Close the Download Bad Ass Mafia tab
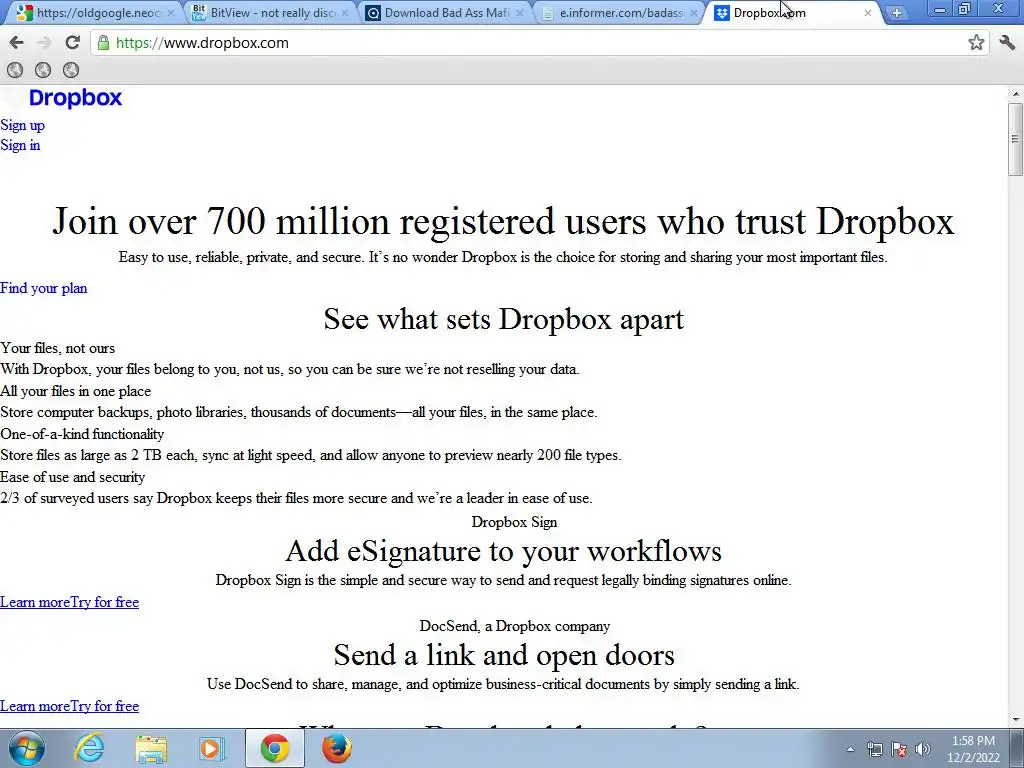Image resolution: width=1024 pixels, height=768 pixels. pyautogui.click(x=520, y=12)
